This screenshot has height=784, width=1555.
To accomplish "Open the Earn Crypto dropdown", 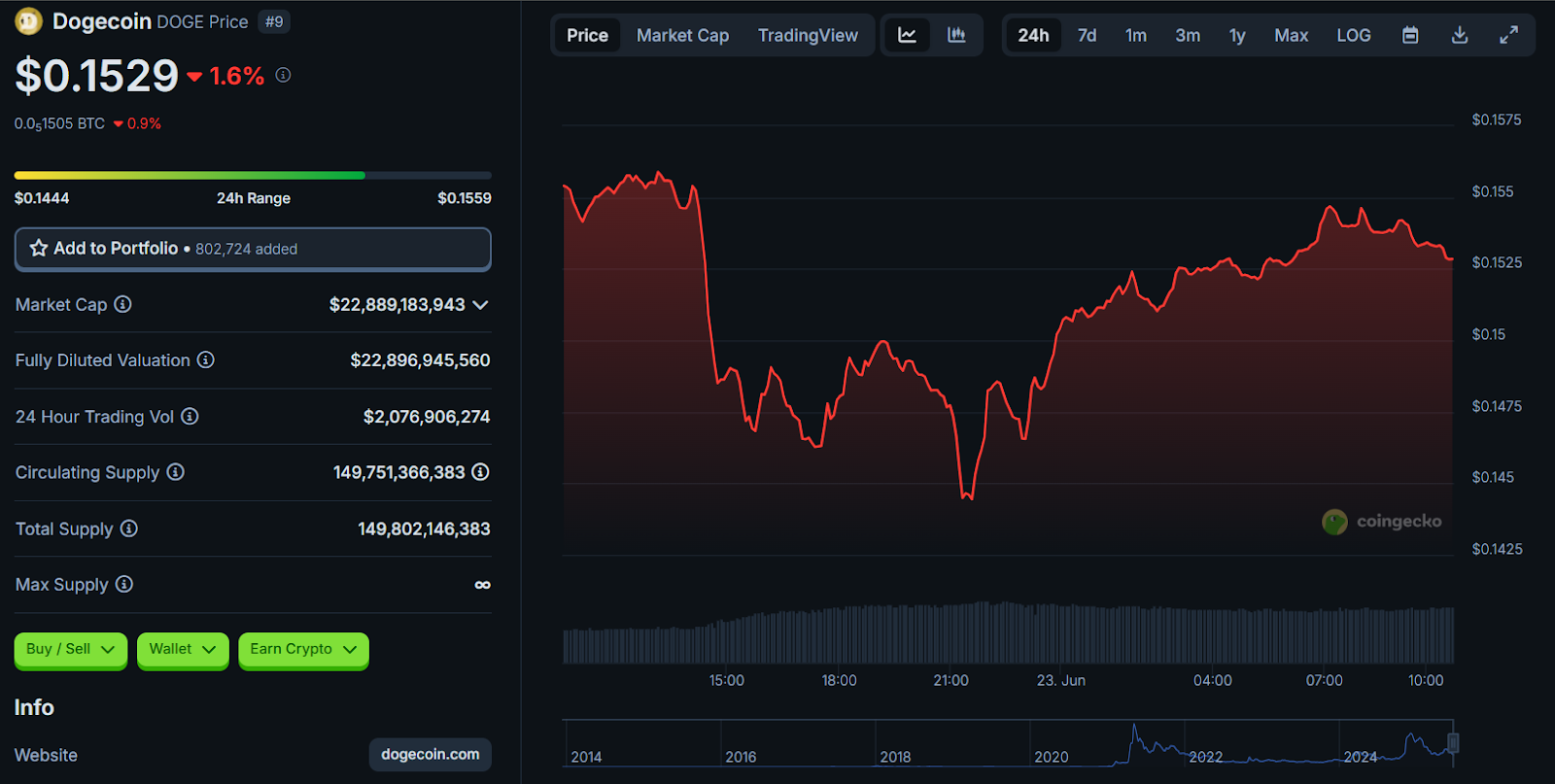I will coord(303,649).
